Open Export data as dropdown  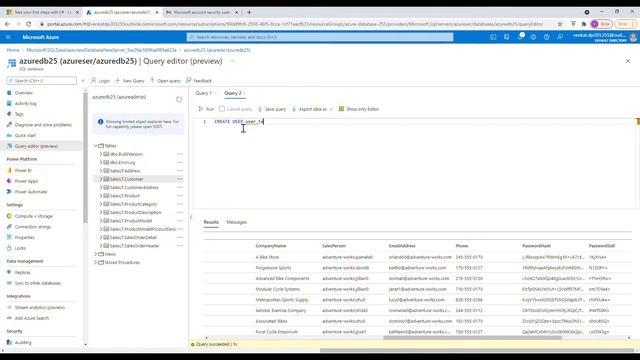click(x=312, y=109)
